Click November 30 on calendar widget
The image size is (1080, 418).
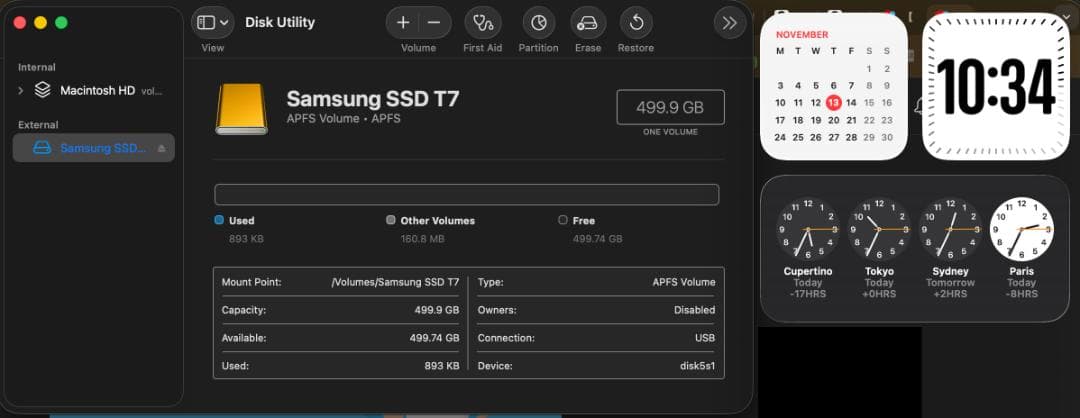(886, 138)
